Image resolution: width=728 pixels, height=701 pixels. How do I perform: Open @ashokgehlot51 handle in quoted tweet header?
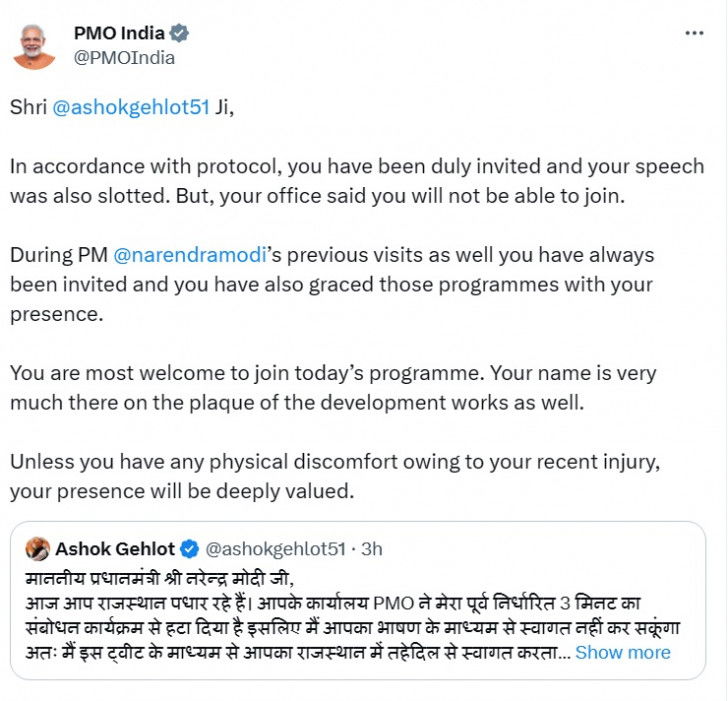tap(275, 549)
